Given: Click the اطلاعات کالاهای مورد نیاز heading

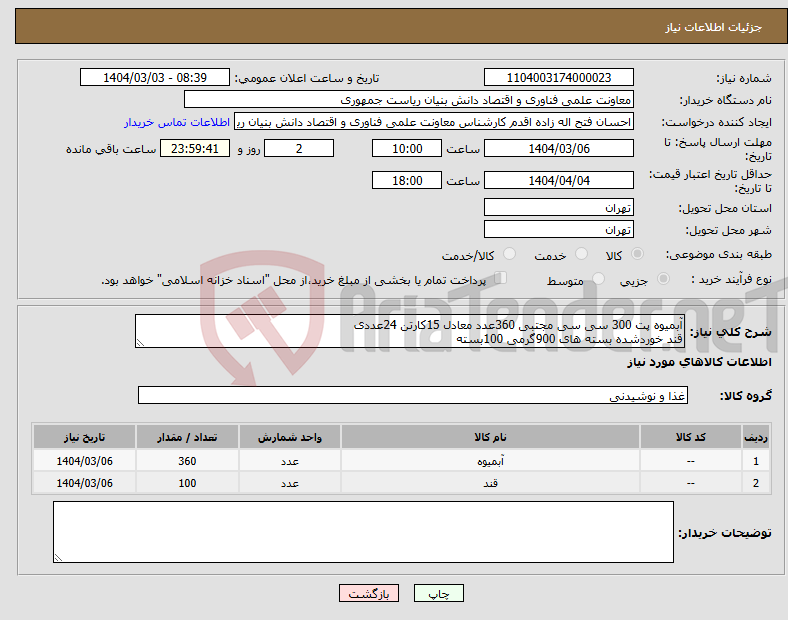Looking at the screenshot, I should point(699,362).
